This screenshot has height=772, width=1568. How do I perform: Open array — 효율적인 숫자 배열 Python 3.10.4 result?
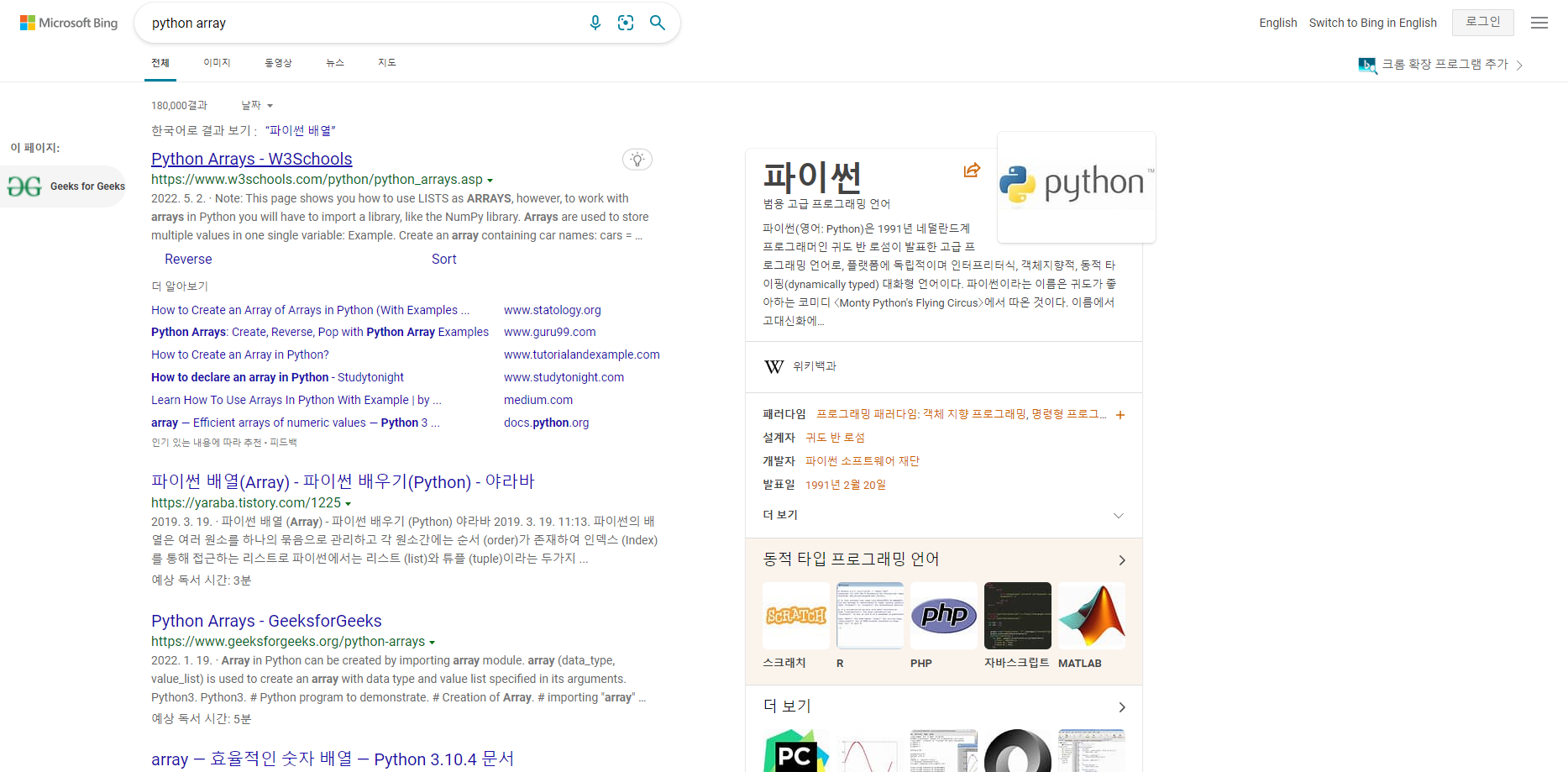(333, 759)
